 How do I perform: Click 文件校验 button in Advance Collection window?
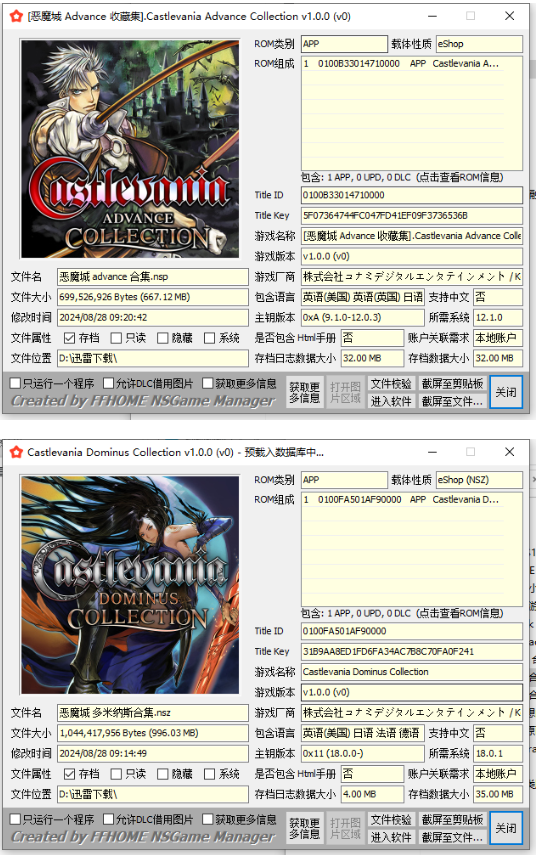(x=391, y=383)
